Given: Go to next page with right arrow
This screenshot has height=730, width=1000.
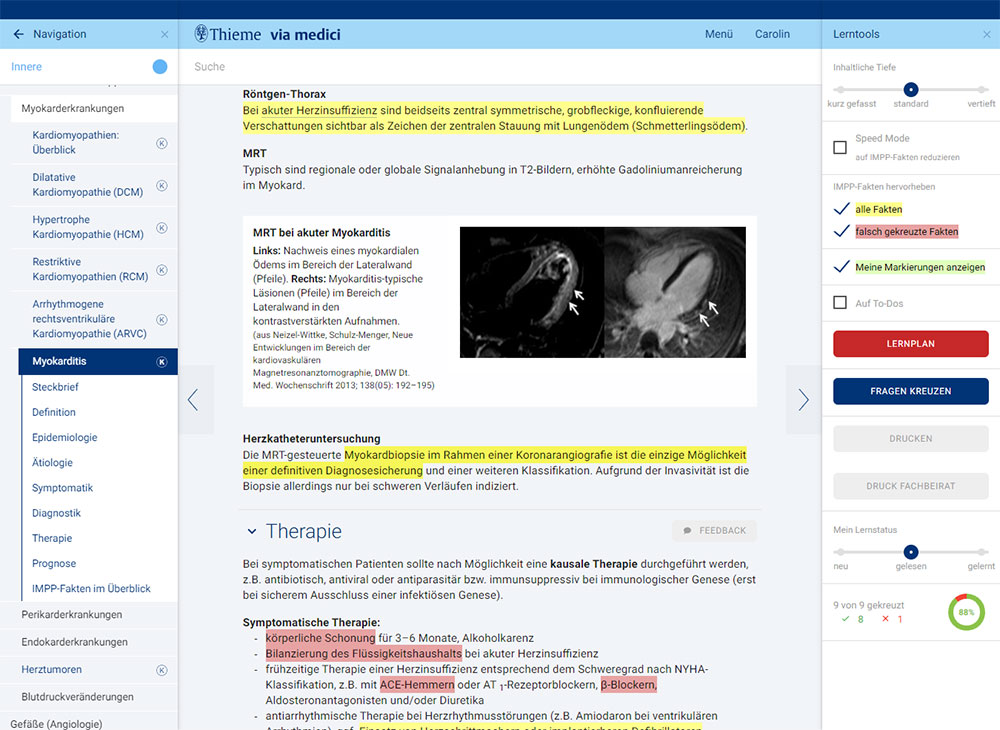Looking at the screenshot, I should click(x=804, y=400).
